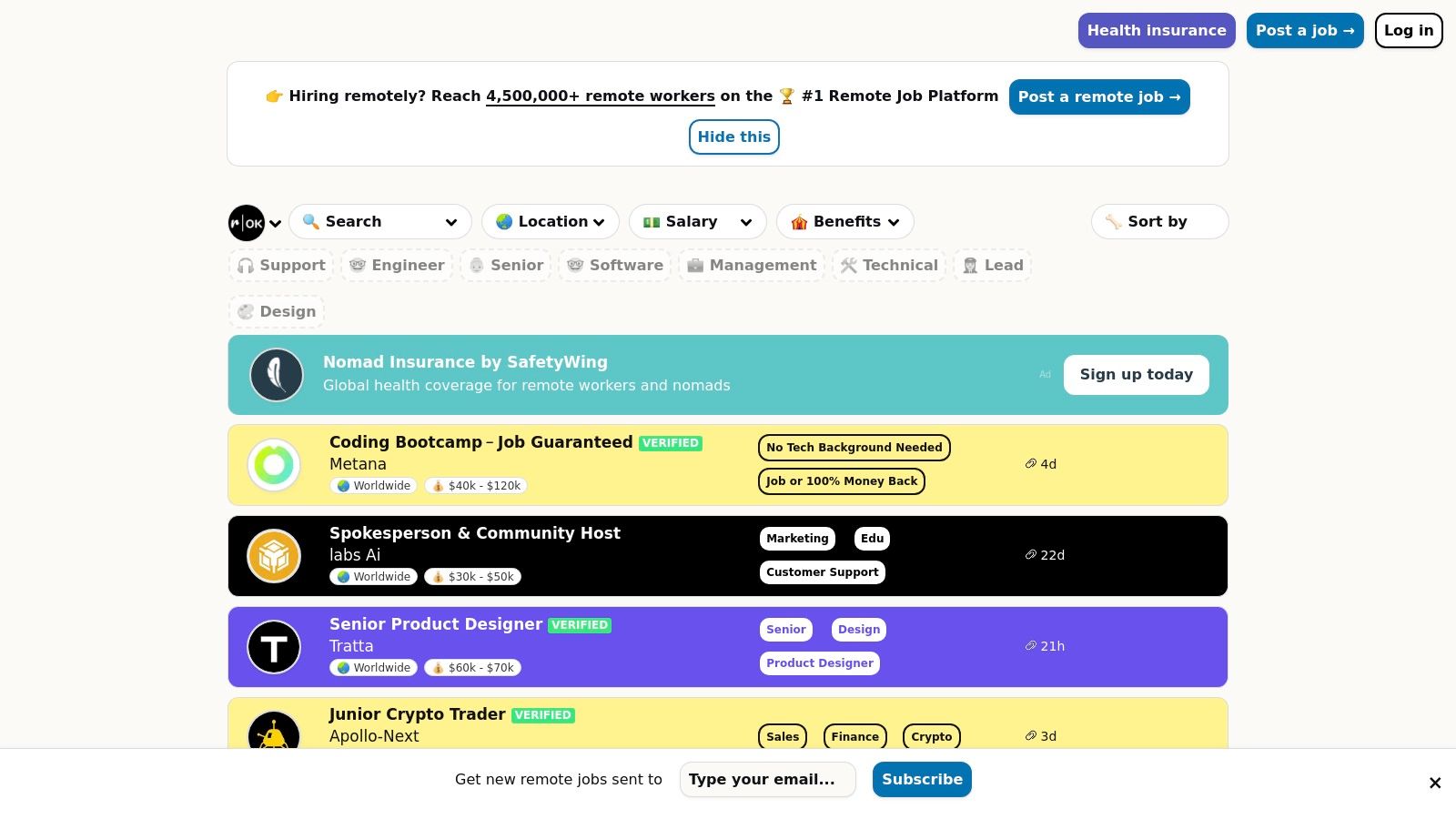
Task: Filter jobs by Engineer tag
Action: pos(397,265)
